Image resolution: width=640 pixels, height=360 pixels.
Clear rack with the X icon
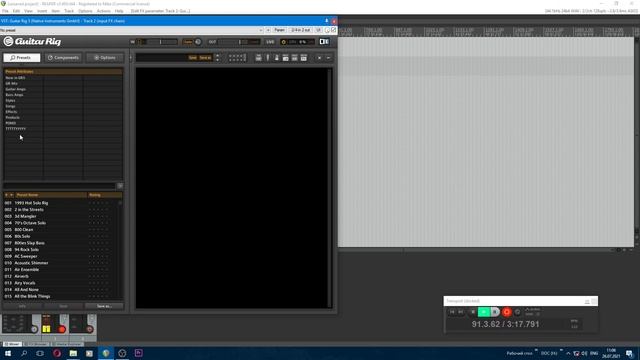319,58
